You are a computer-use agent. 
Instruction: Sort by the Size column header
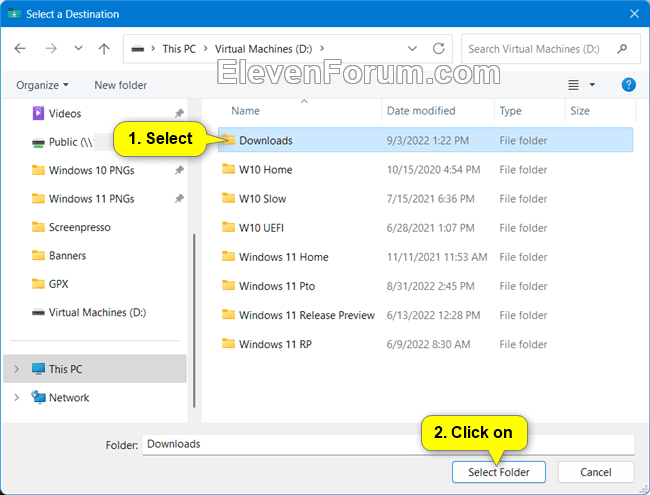point(580,111)
